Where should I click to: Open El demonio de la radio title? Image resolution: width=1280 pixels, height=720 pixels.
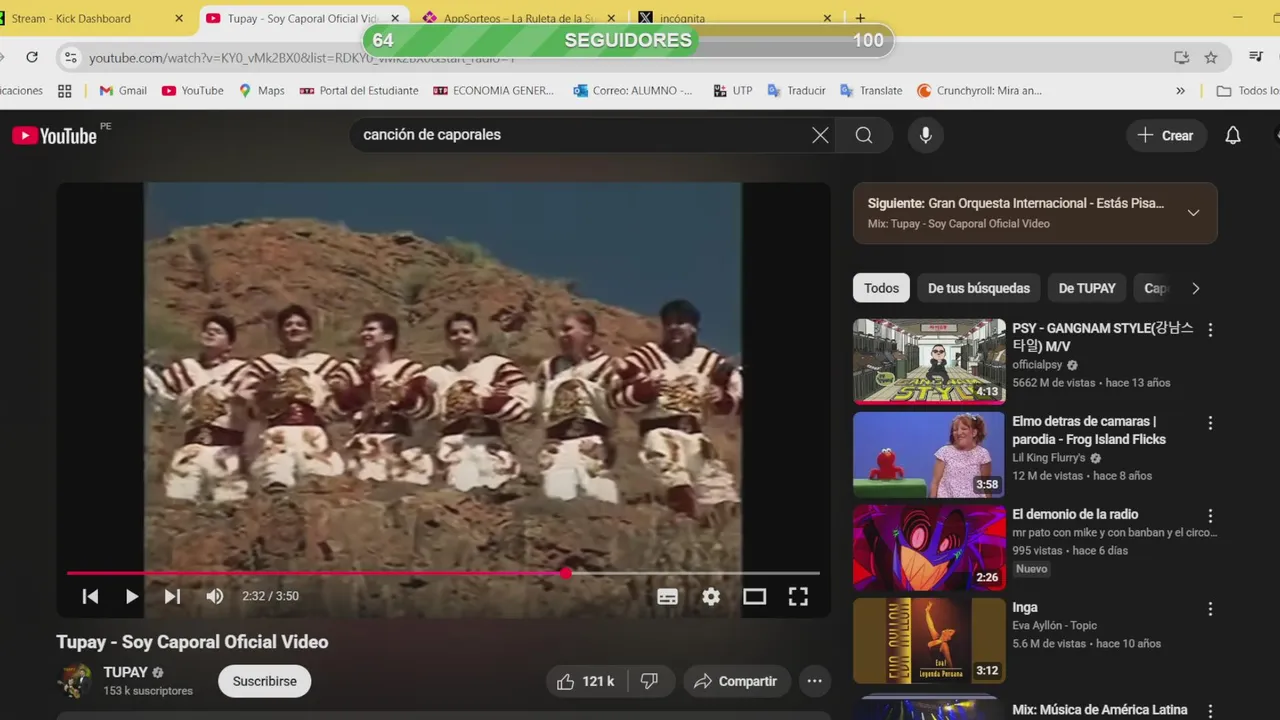[x=1075, y=514]
